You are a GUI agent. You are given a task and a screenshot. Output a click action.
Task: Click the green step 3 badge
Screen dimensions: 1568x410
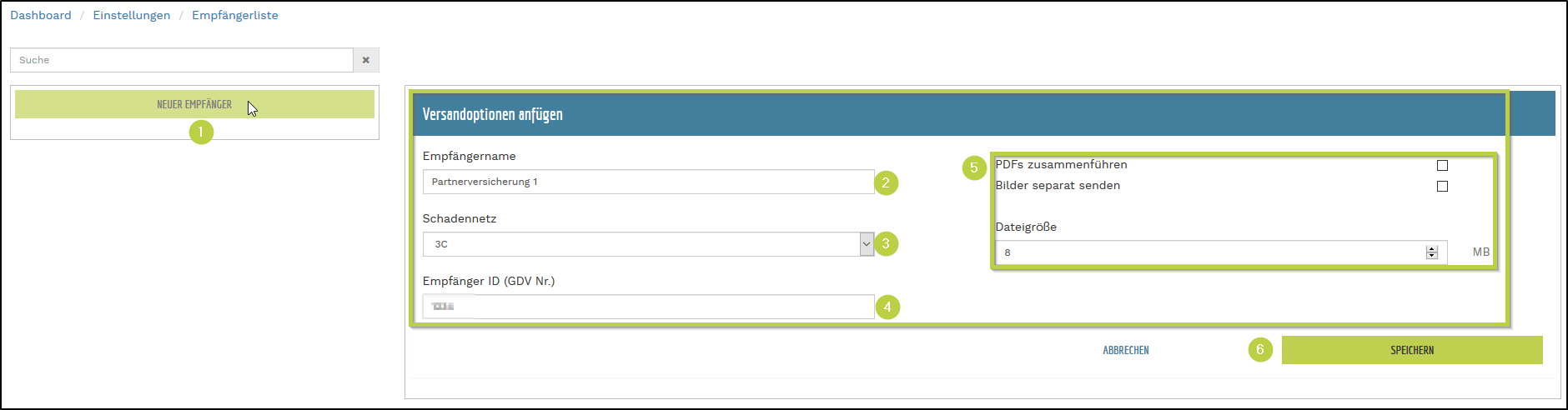[x=886, y=244]
